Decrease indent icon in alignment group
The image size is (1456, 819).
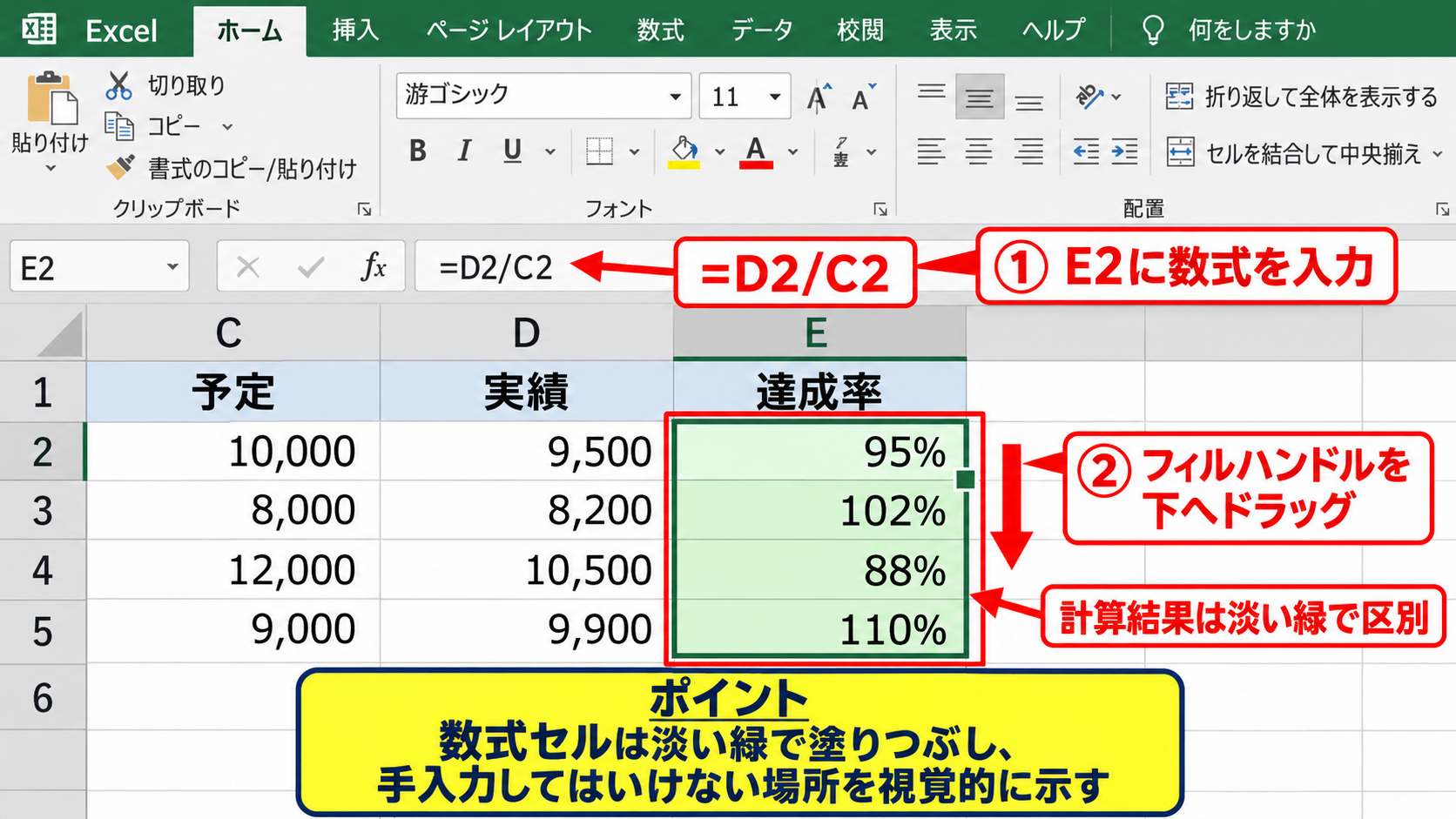tap(1086, 152)
